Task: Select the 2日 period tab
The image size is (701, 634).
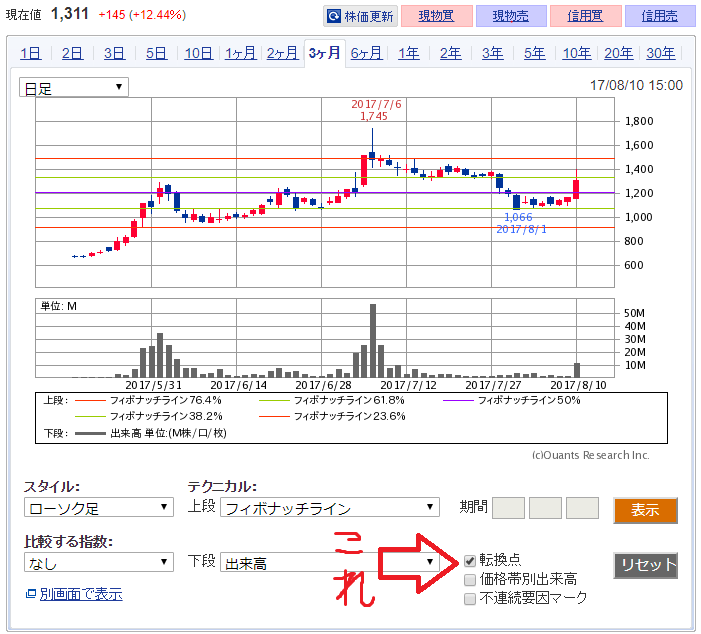Action: (72, 53)
